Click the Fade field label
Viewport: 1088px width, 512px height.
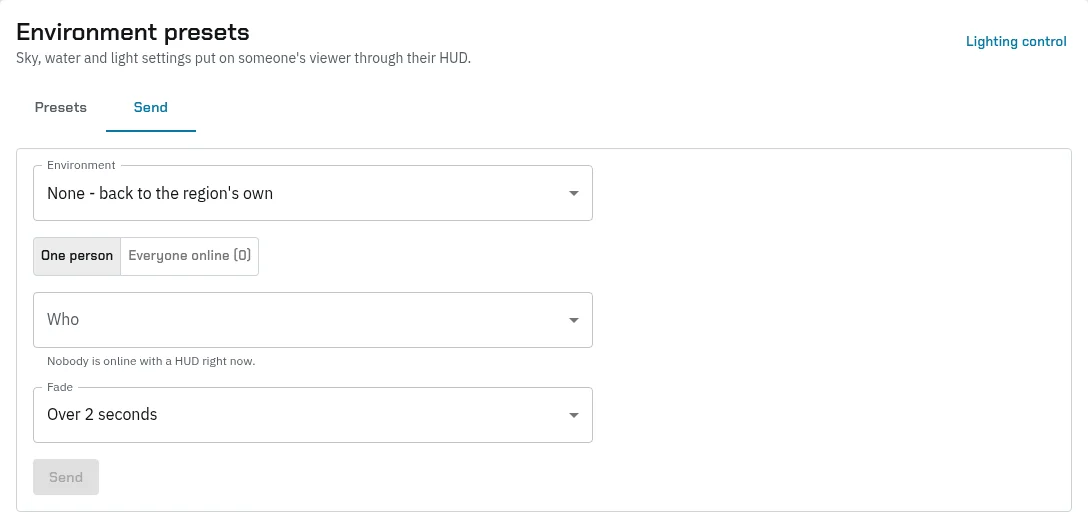pos(60,387)
